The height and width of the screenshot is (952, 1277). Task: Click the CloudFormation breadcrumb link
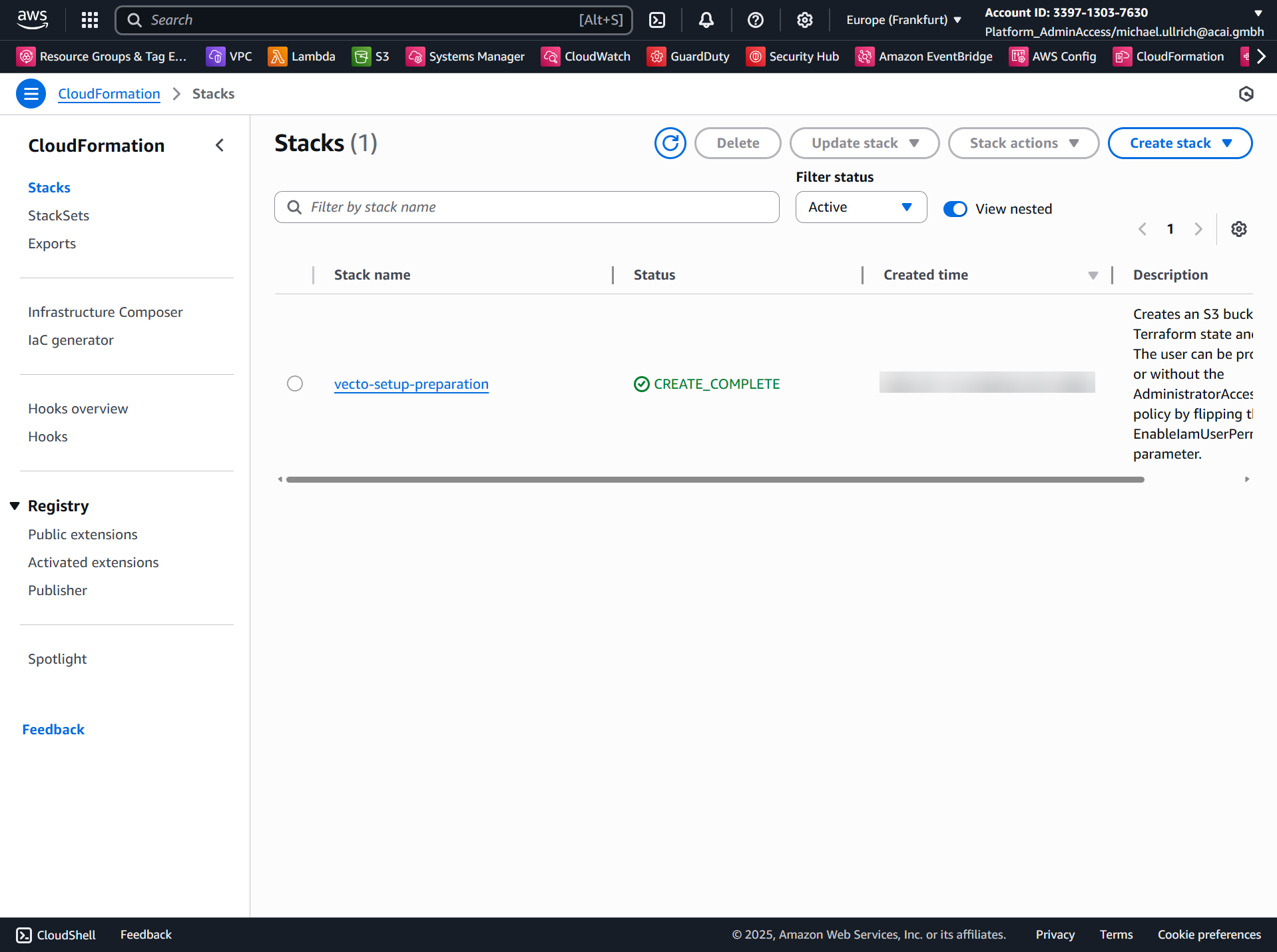[109, 94]
